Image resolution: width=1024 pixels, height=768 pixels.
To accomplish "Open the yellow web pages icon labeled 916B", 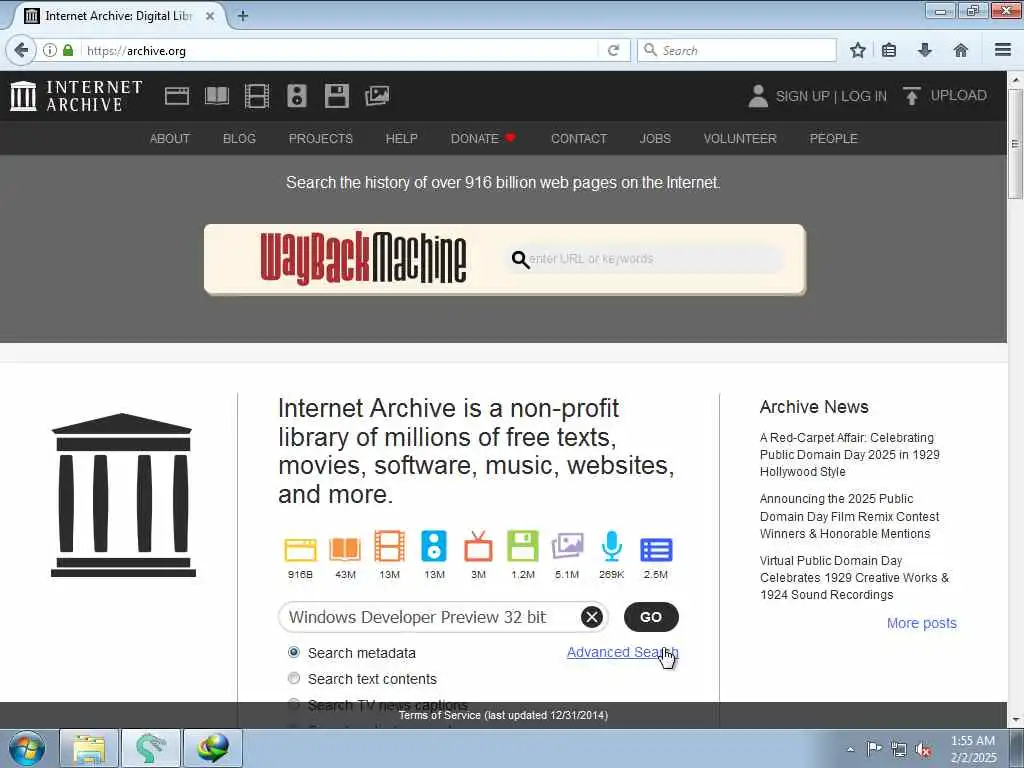I will [300, 549].
